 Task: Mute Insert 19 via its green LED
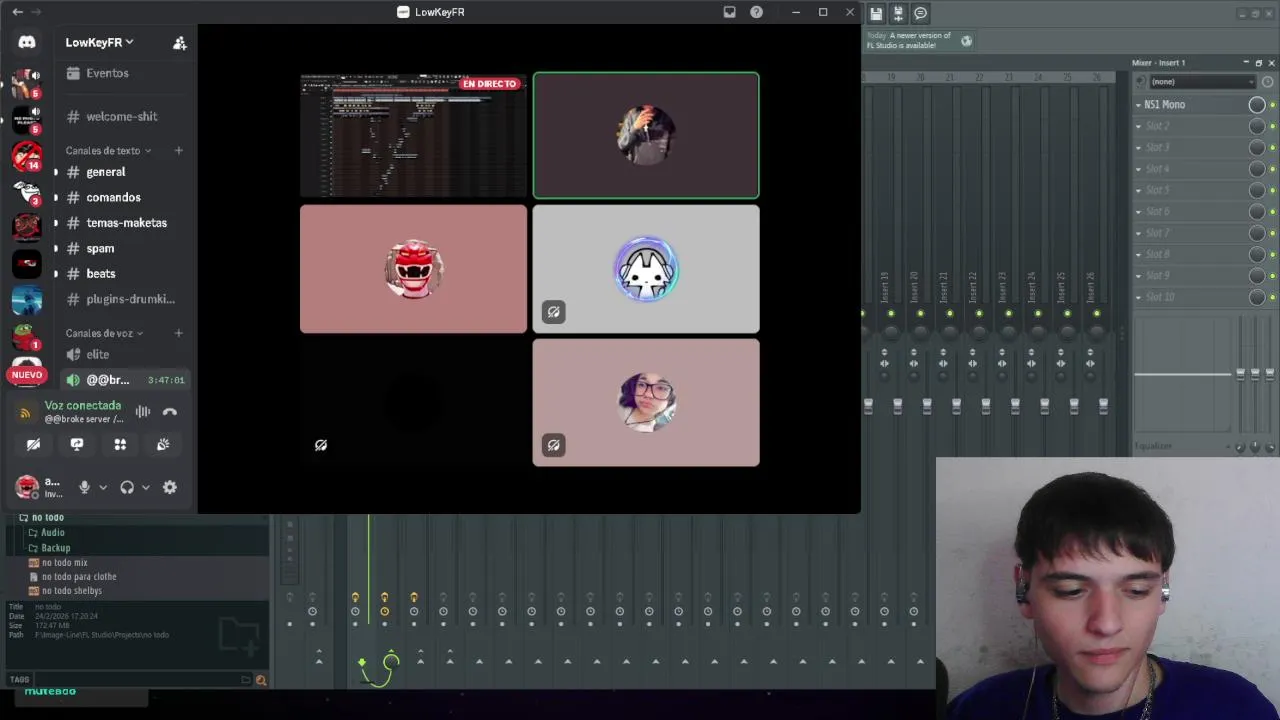pyautogui.click(x=891, y=314)
